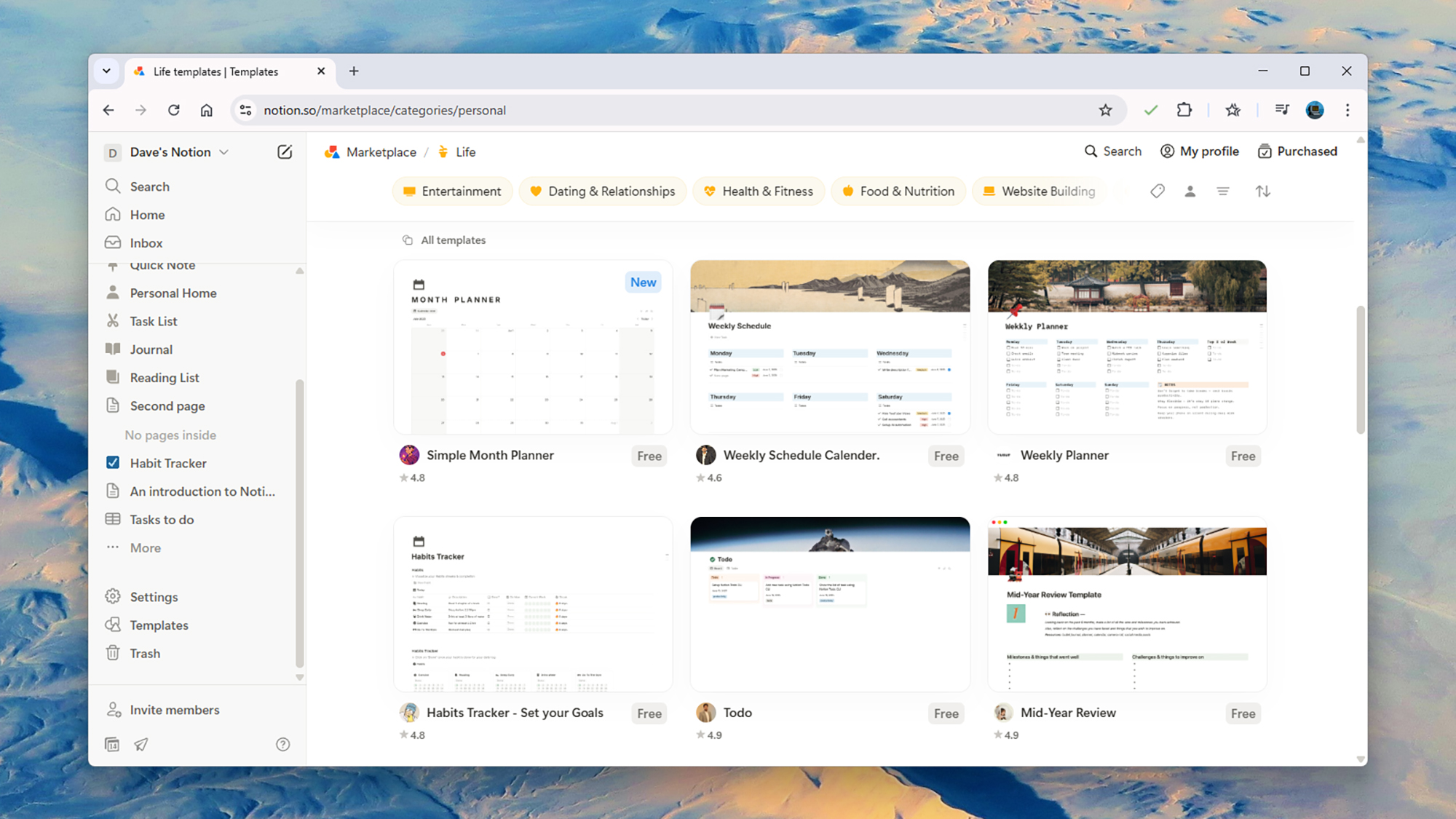
Task: Open the Weekly Planner template thumbnail
Action: click(x=1126, y=347)
